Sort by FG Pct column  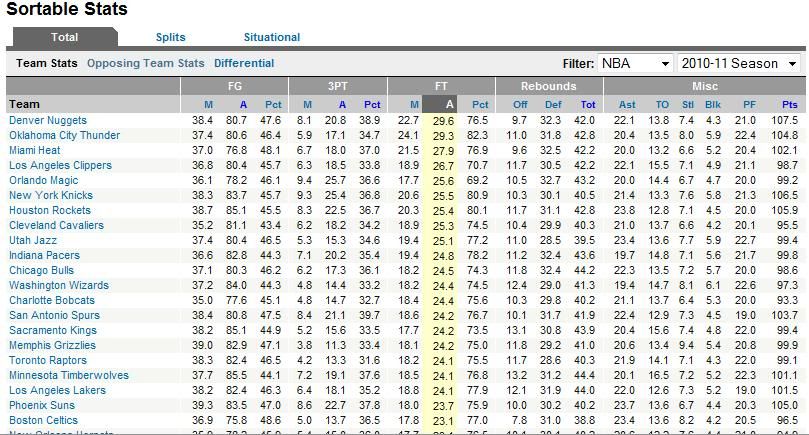(x=273, y=104)
